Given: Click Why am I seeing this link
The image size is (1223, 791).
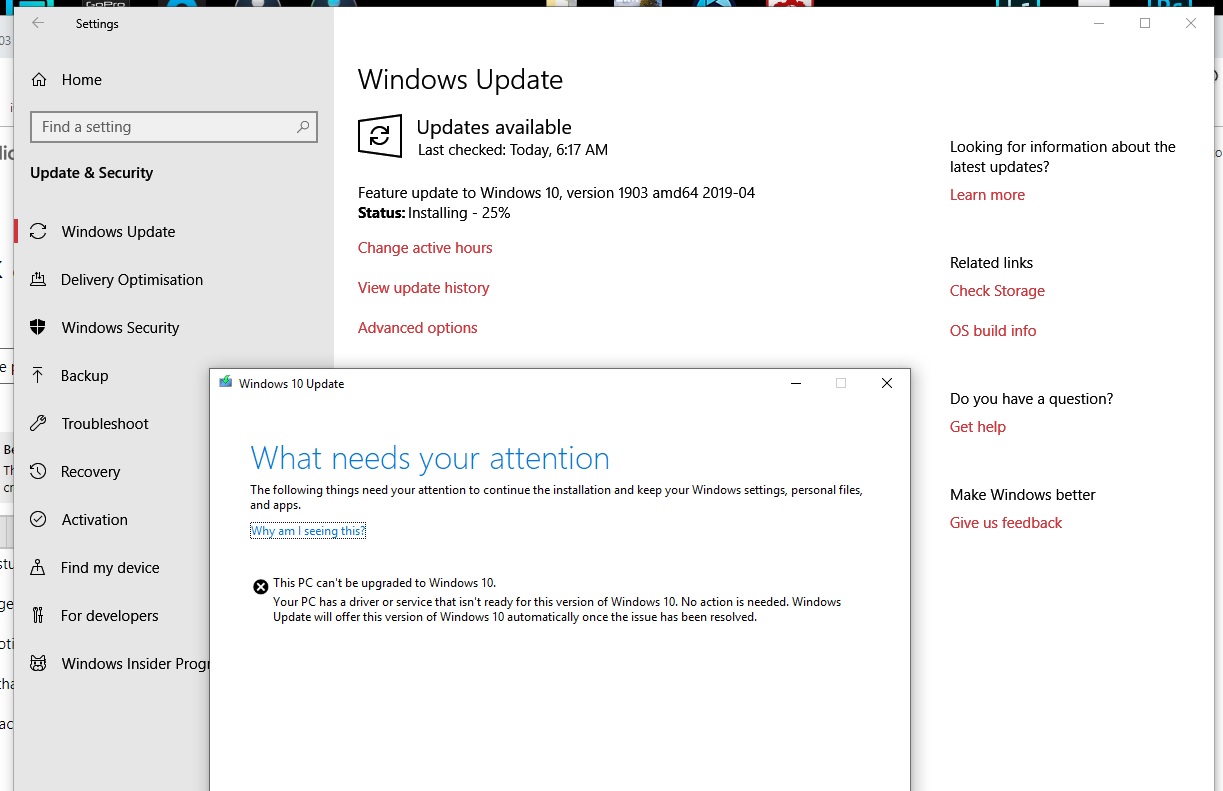Looking at the screenshot, I should pos(308,531).
